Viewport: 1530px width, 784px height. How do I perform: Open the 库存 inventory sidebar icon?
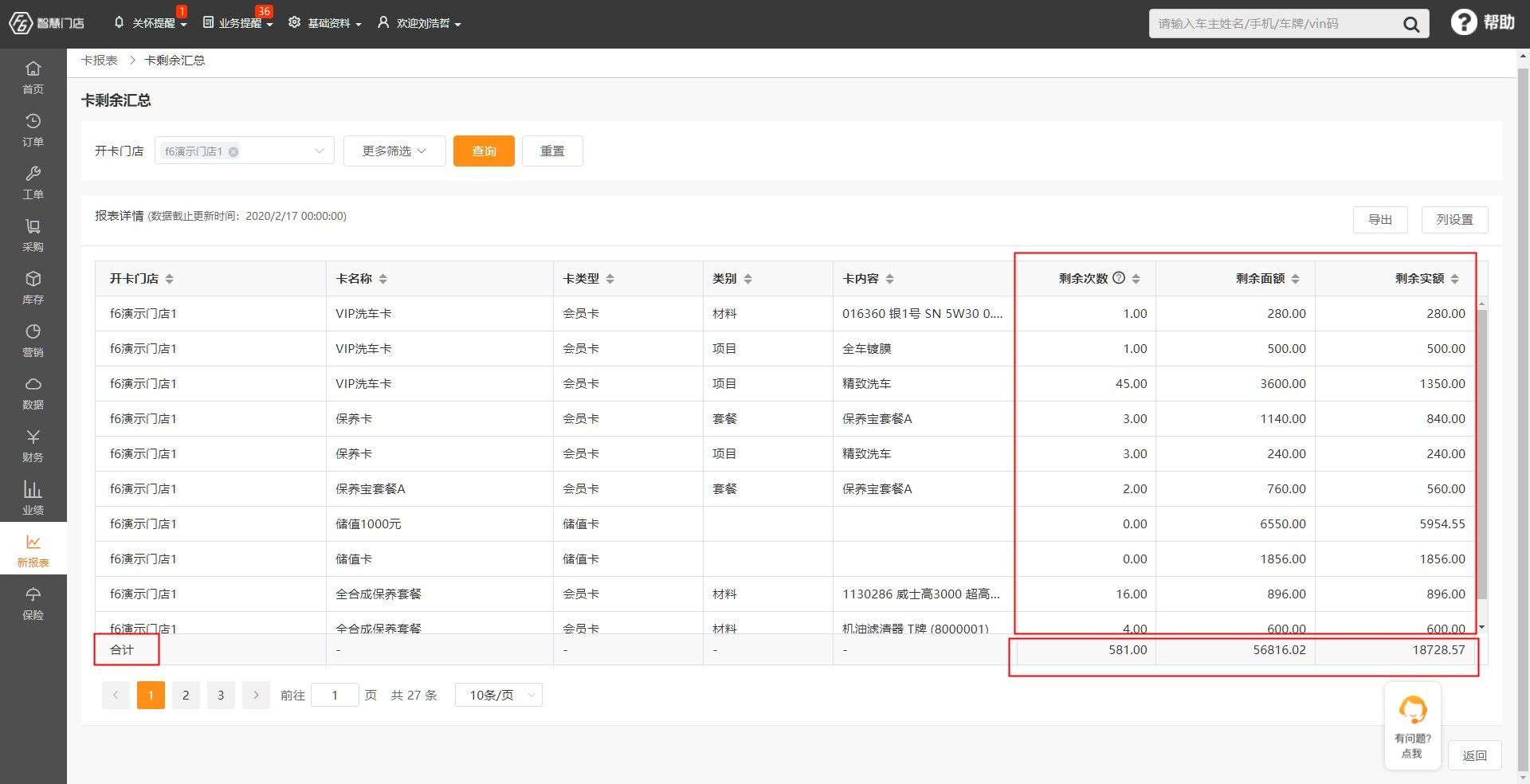[33, 287]
